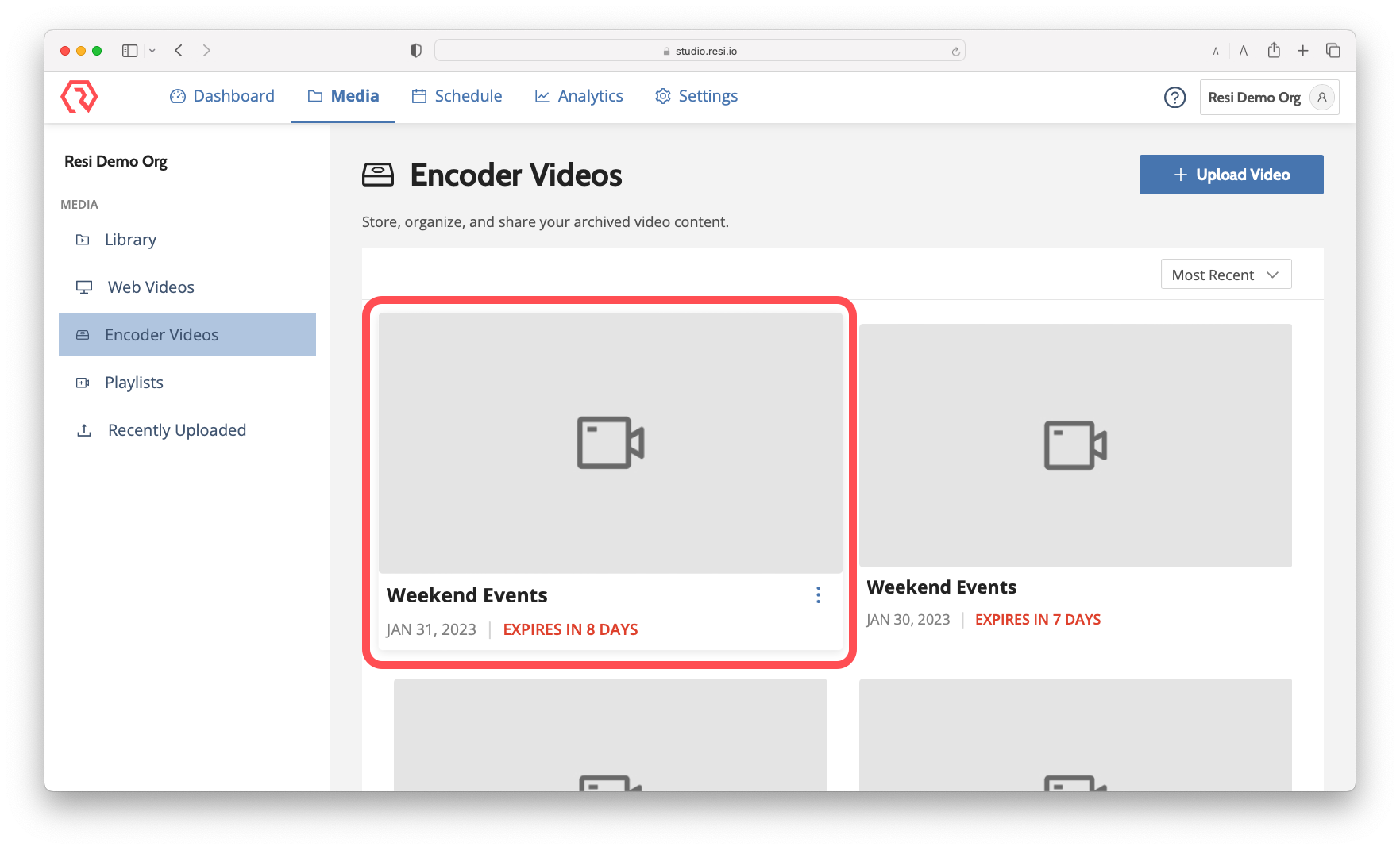The width and height of the screenshot is (1400, 850).
Task: Click the Recently Uploaded upload icon
Action: point(84,429)
